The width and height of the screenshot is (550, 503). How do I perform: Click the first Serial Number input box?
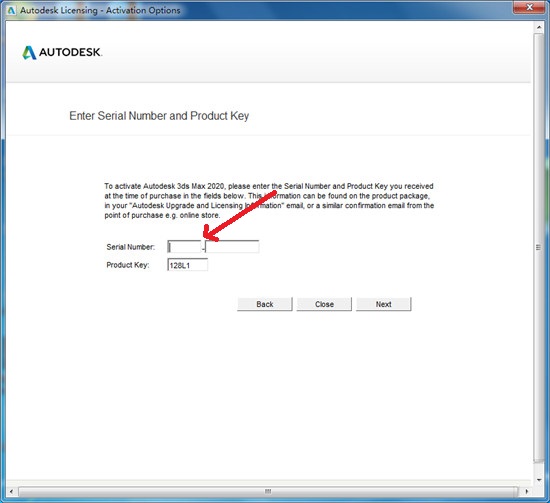click(x=185, y=247)
